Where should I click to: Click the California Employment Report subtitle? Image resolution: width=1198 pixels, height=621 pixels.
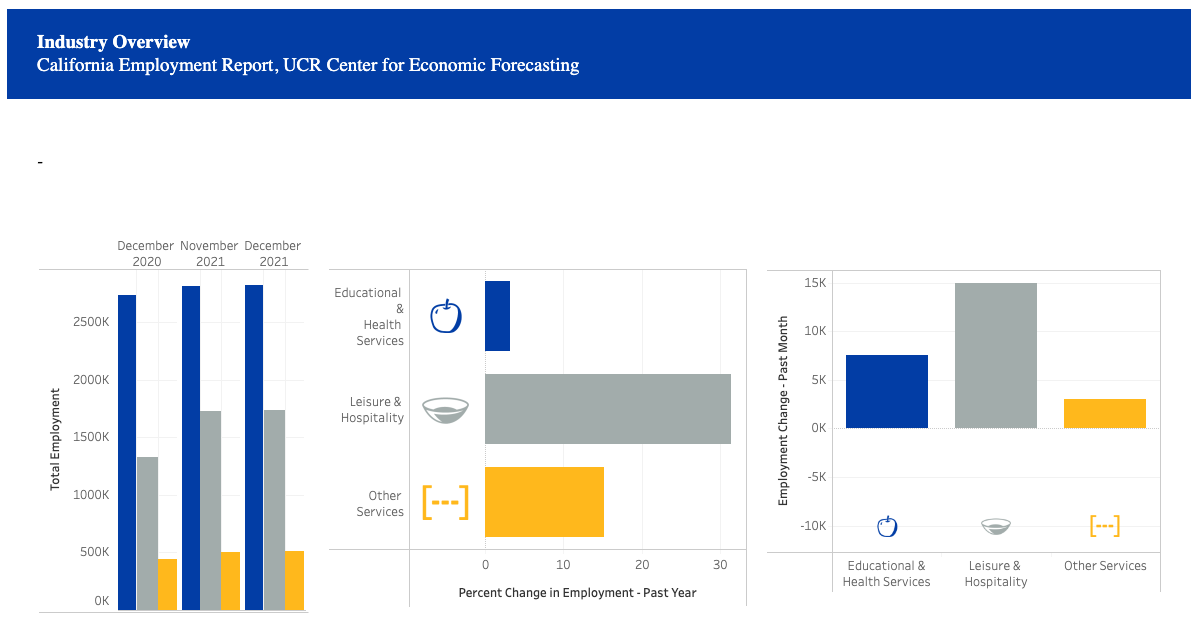click(307, 65)
